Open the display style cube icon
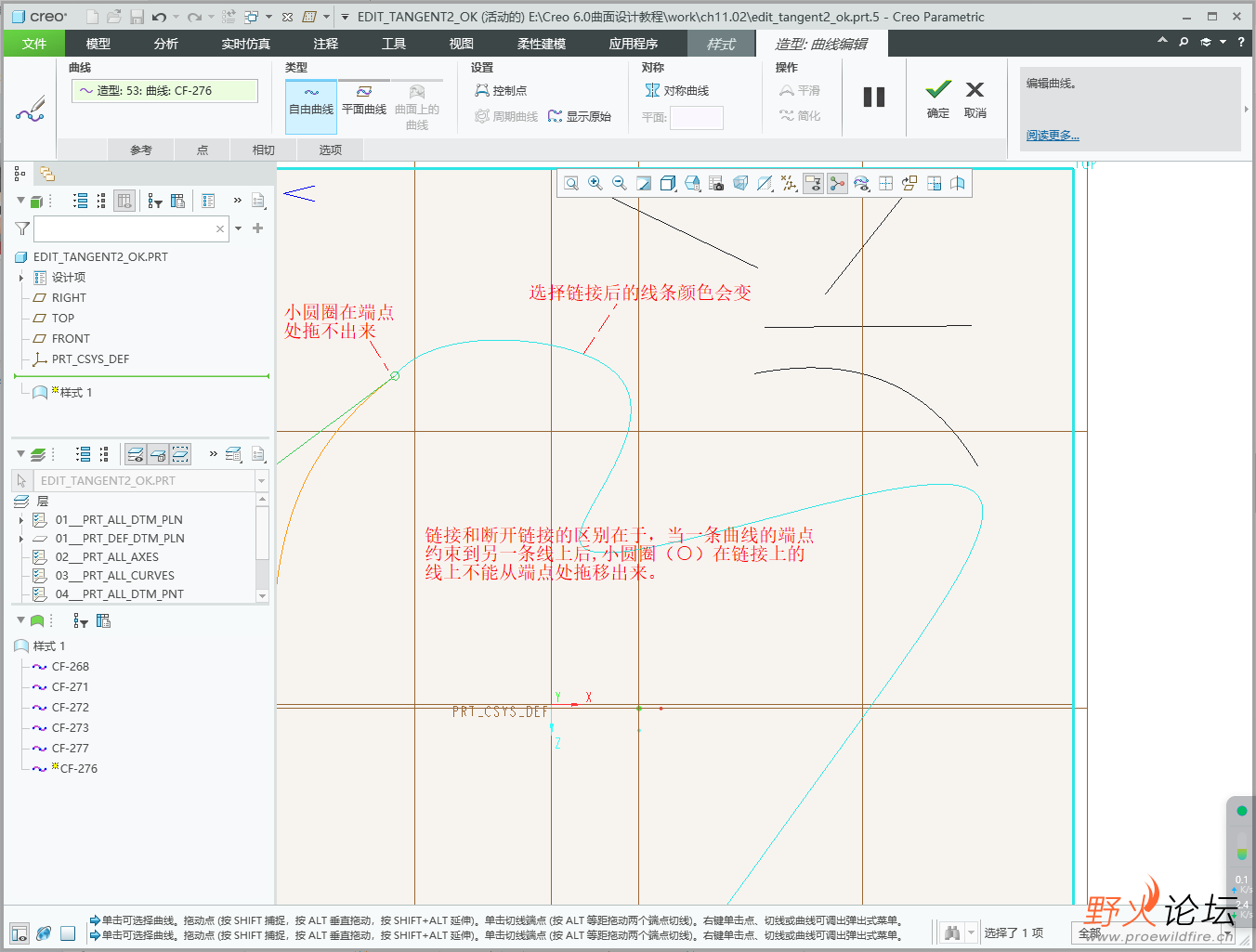 (668, 183)
